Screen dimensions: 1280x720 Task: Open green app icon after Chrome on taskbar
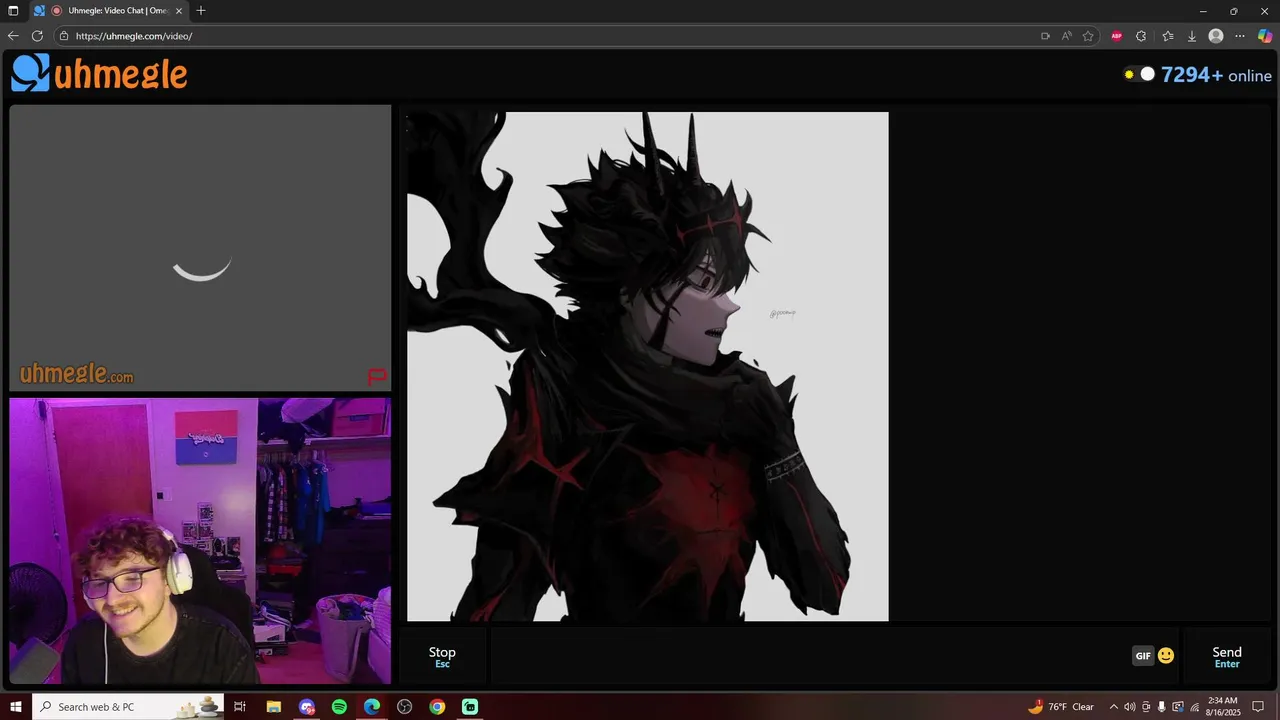[x=470, y=707]
